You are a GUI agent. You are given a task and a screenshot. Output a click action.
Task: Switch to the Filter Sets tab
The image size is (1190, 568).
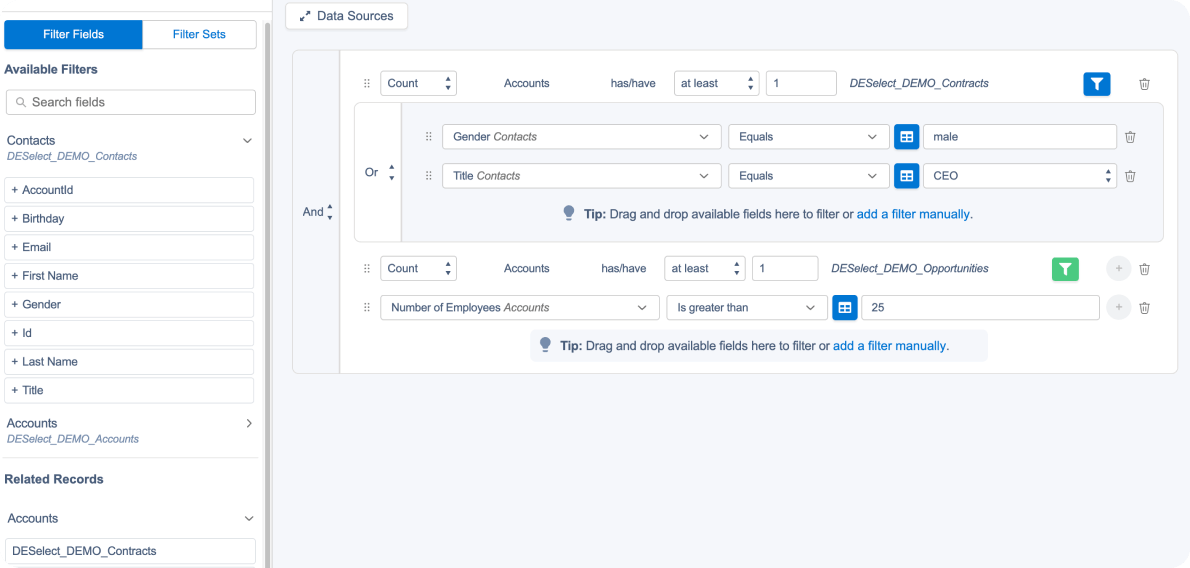tap(199, 34)
